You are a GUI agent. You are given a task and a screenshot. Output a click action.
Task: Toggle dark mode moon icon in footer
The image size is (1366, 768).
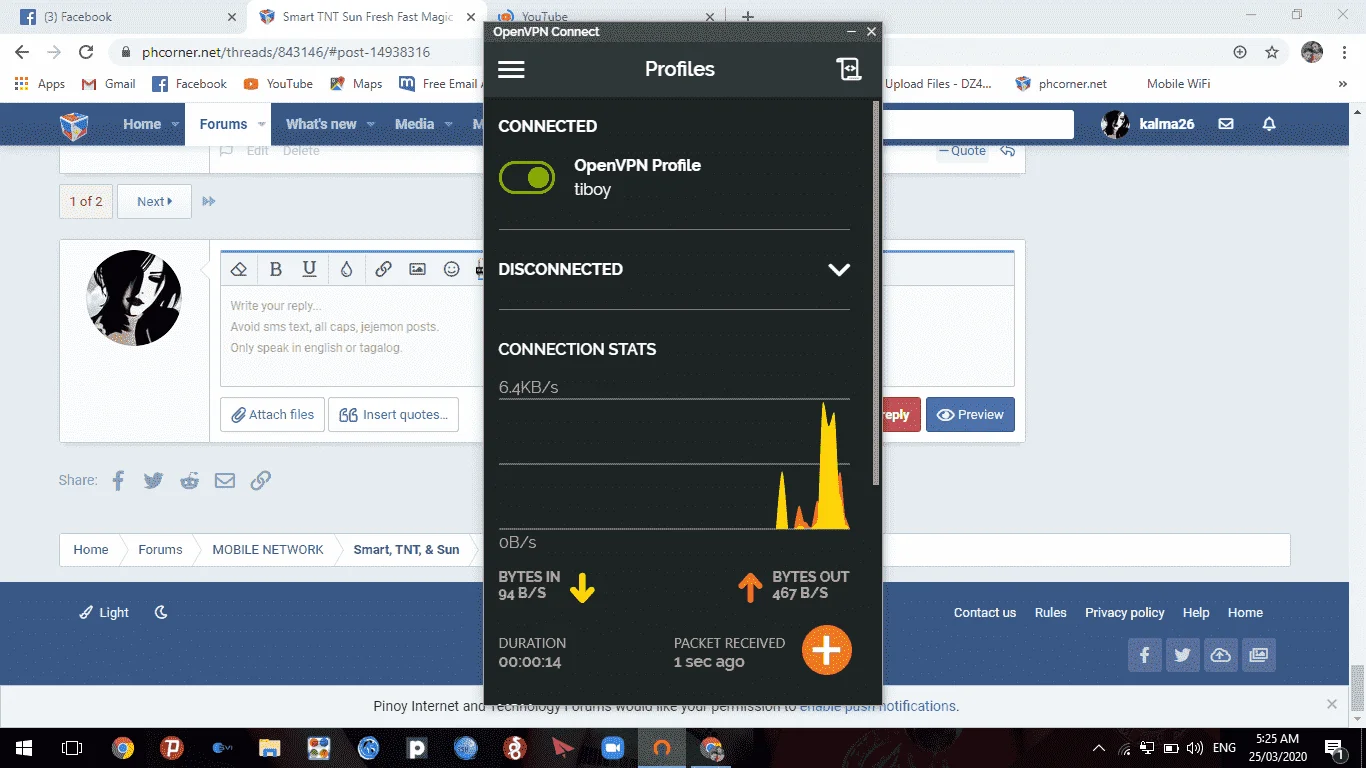tap(161, 612)
